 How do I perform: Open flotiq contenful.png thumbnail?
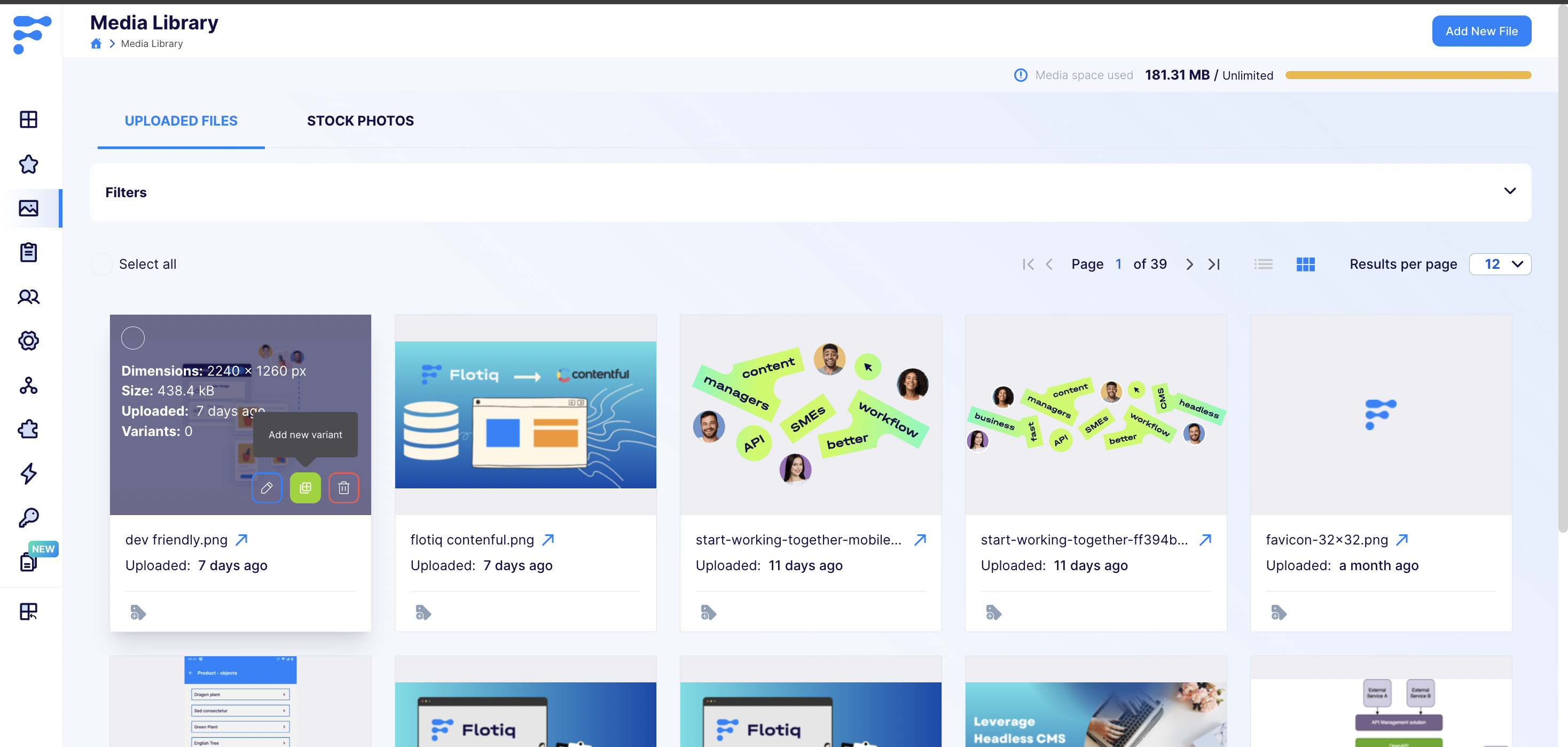coord(526,415)
